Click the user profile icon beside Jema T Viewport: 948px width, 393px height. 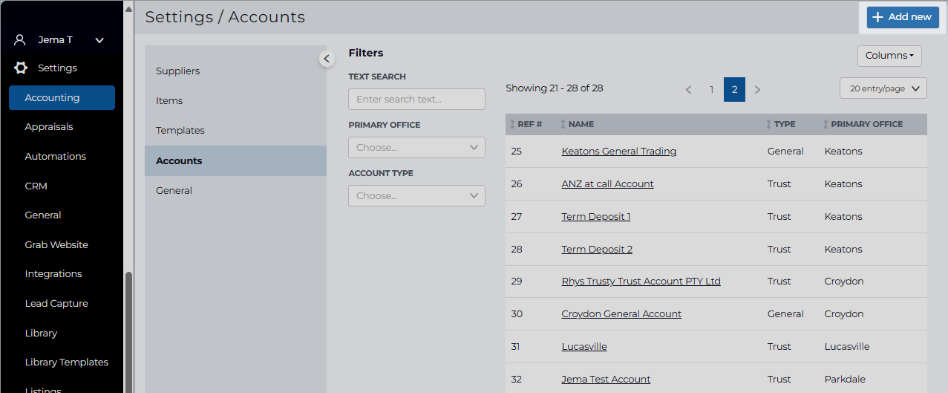pyautogui.click(x=20, y=40)
